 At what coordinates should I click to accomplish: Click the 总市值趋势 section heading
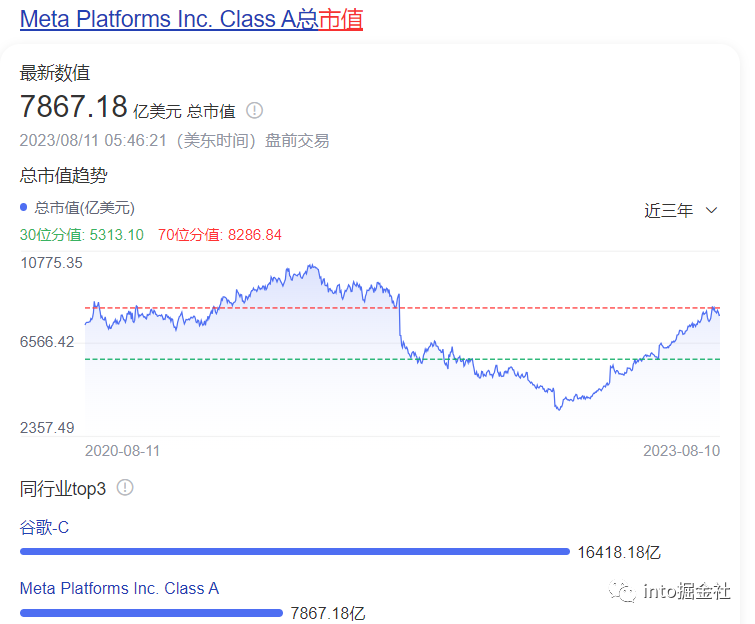tap(64, 175)
